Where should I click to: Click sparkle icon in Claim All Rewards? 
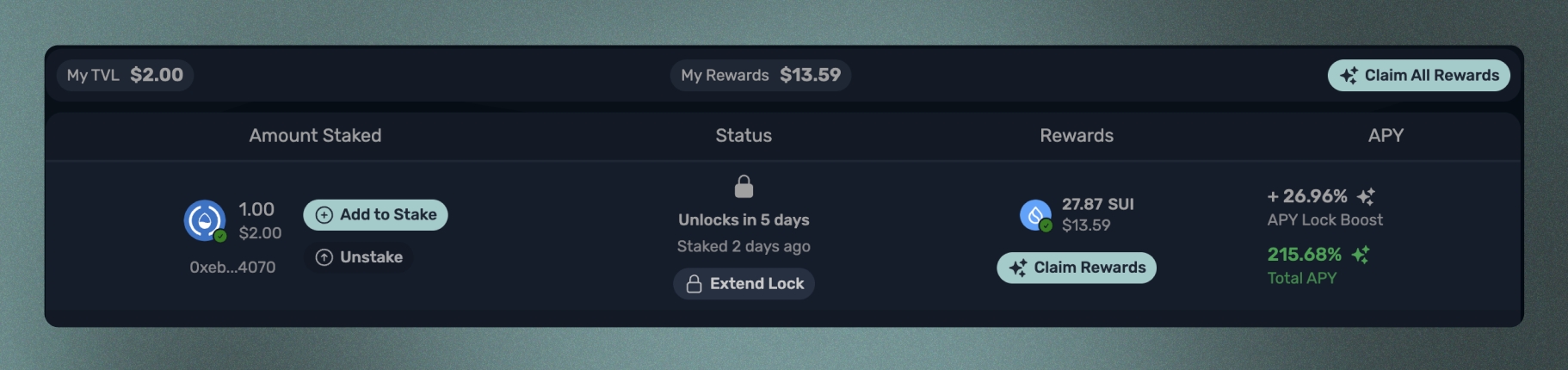click(x=1349, y=76)
